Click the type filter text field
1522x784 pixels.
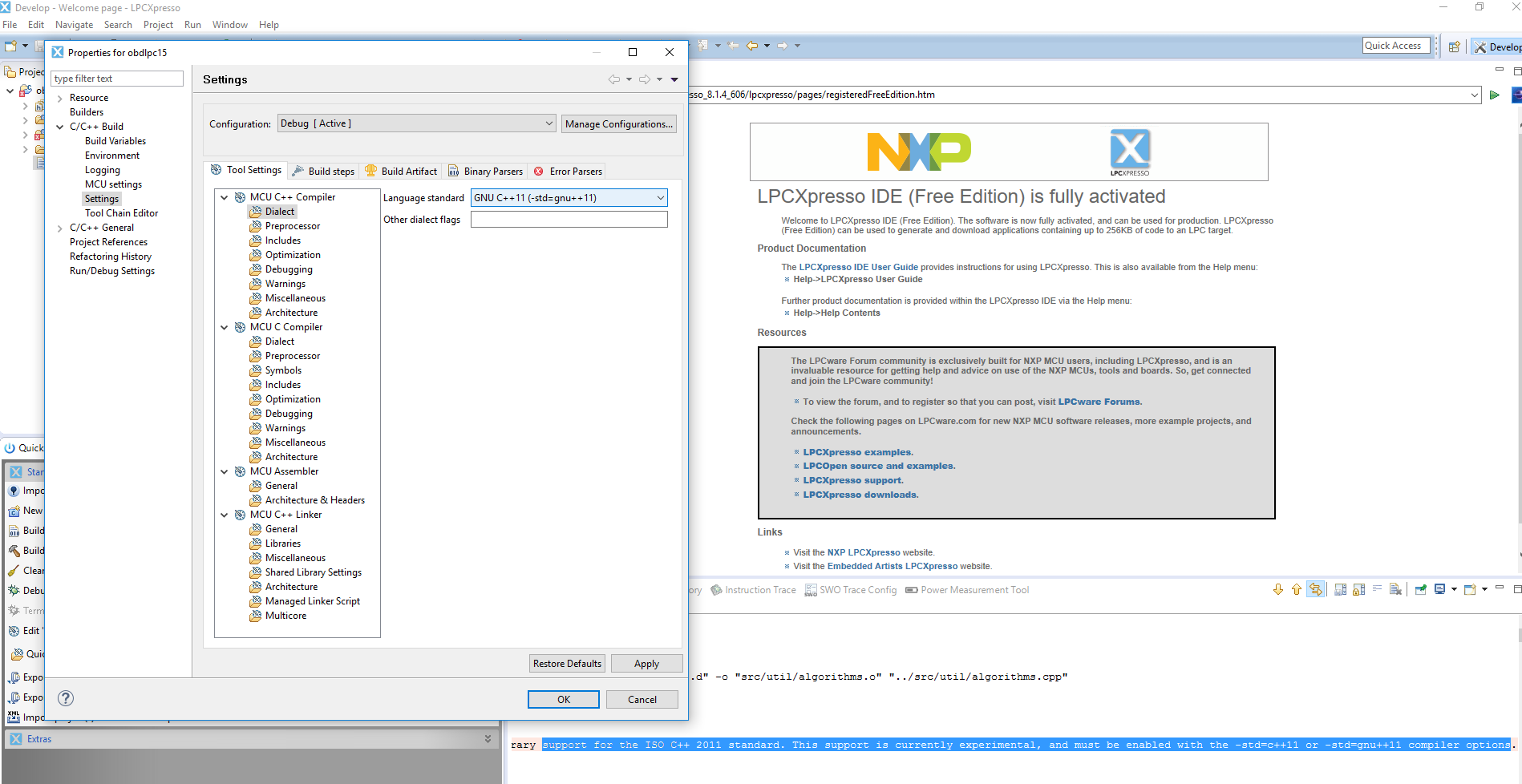(x=117, y=79)
